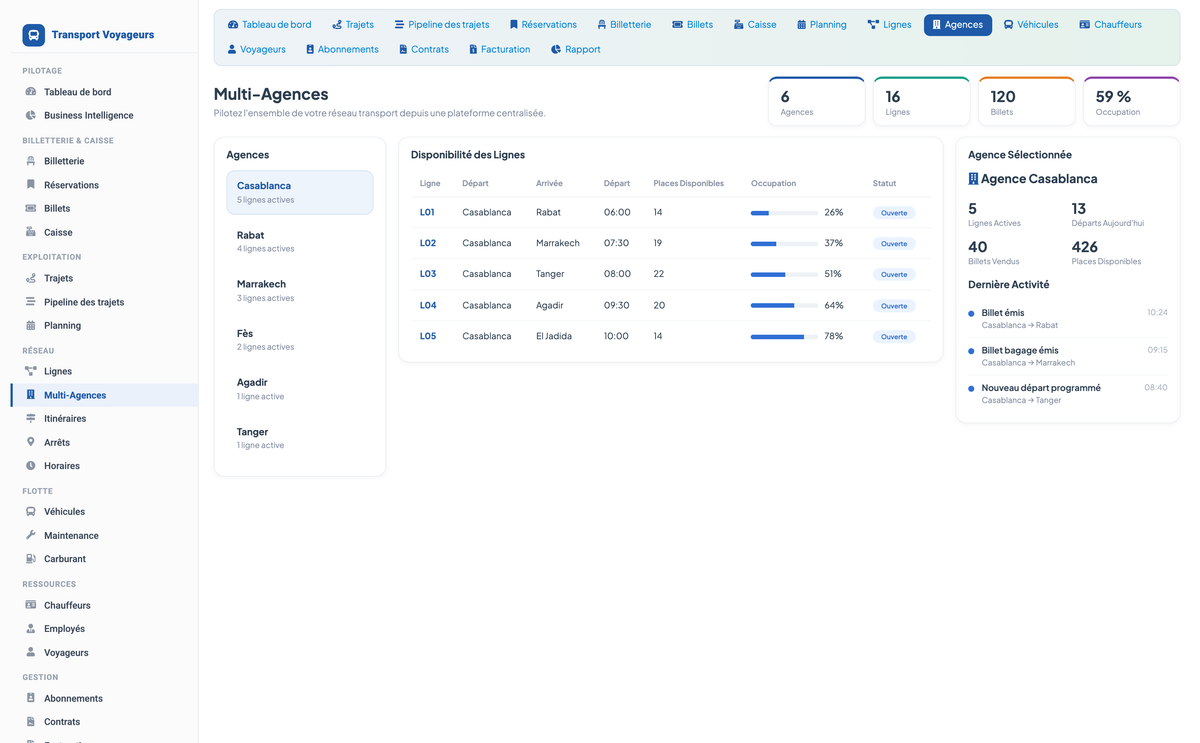Open the Tableau de bord top tab
1200x743 pixels.
[269, 24]
